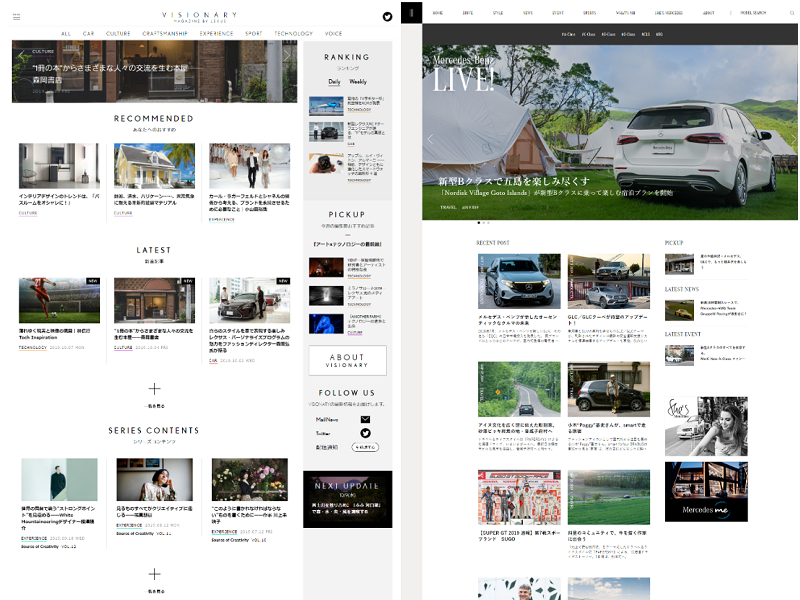Click the previous arrow on Mercedes hero slider
This screenshot has width=800, height=600.
430,139
